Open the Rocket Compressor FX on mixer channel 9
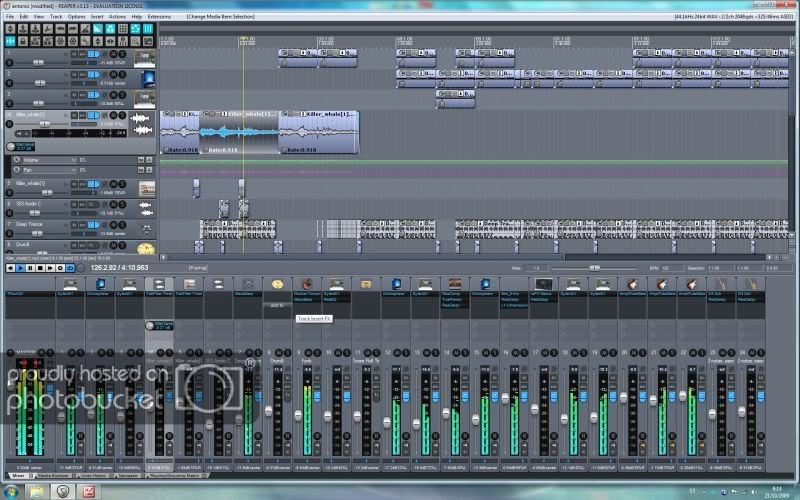This screenshot has height=500, width=800. 307,294
